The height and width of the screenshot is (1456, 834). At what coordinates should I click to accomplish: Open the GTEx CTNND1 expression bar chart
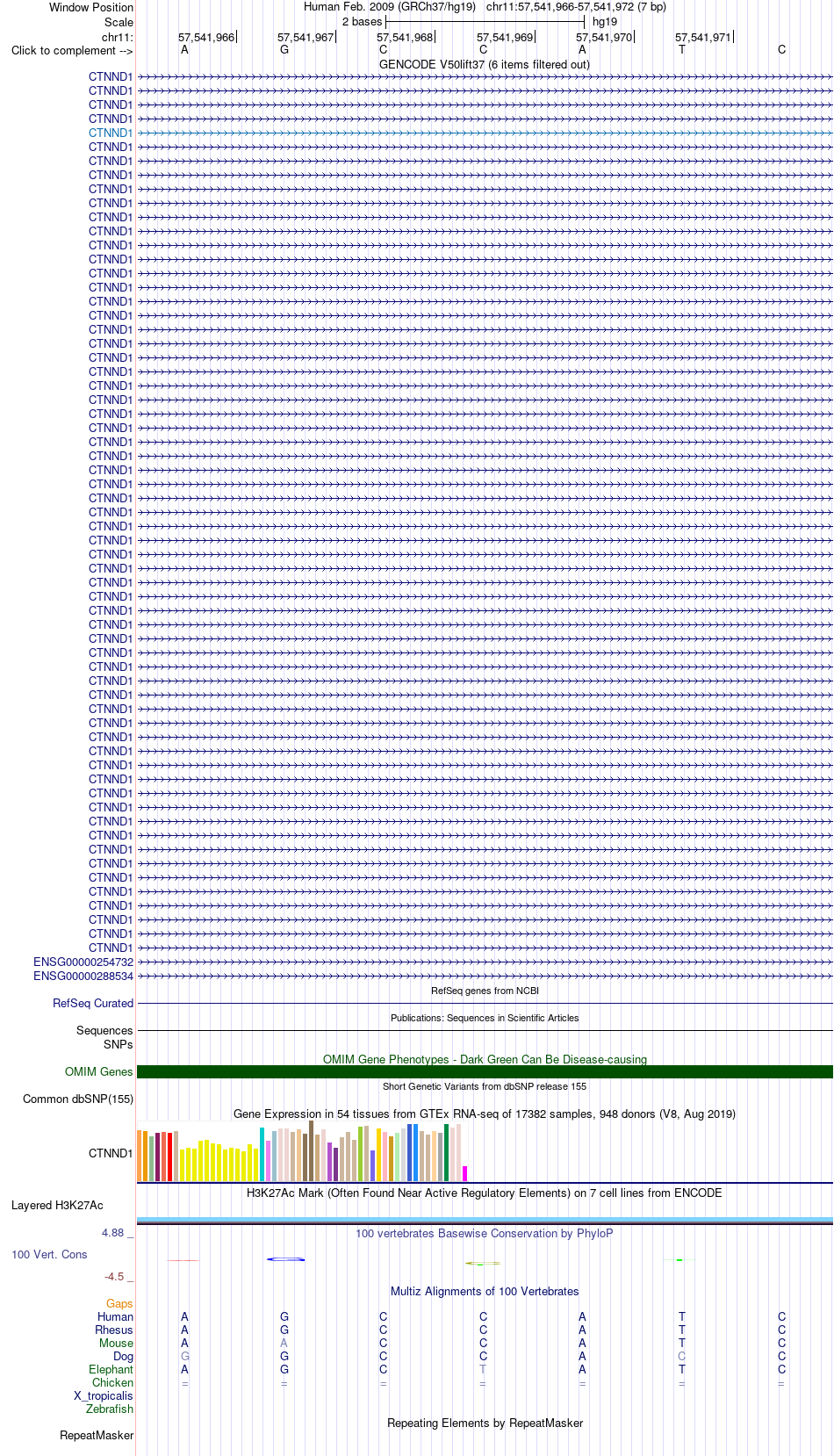tap(302, 1151)
